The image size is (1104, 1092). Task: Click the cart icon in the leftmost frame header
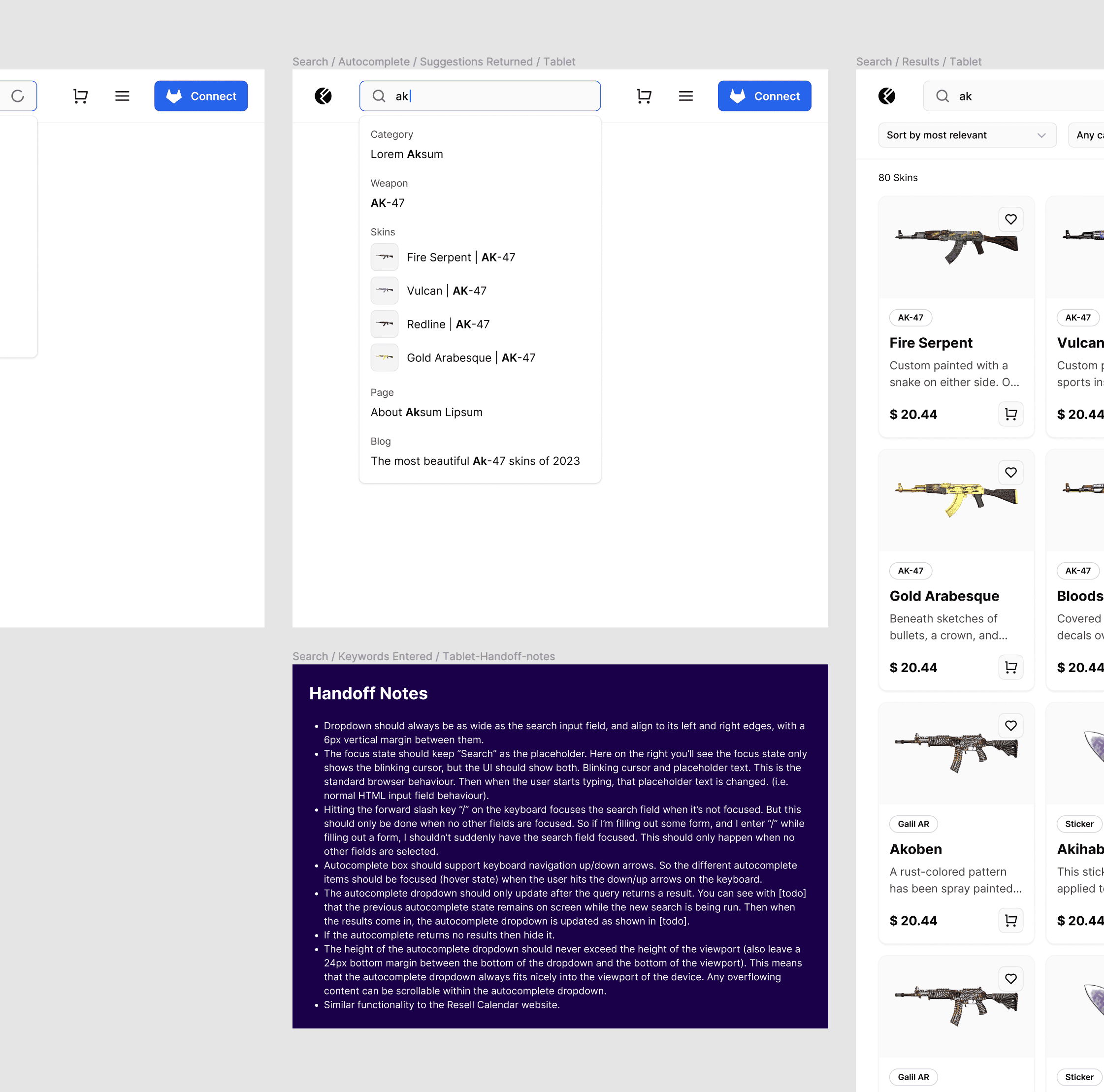81,96
